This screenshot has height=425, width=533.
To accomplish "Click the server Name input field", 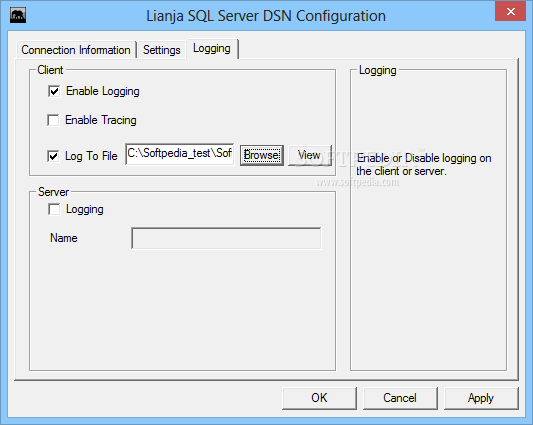I will tap(226, 238).
